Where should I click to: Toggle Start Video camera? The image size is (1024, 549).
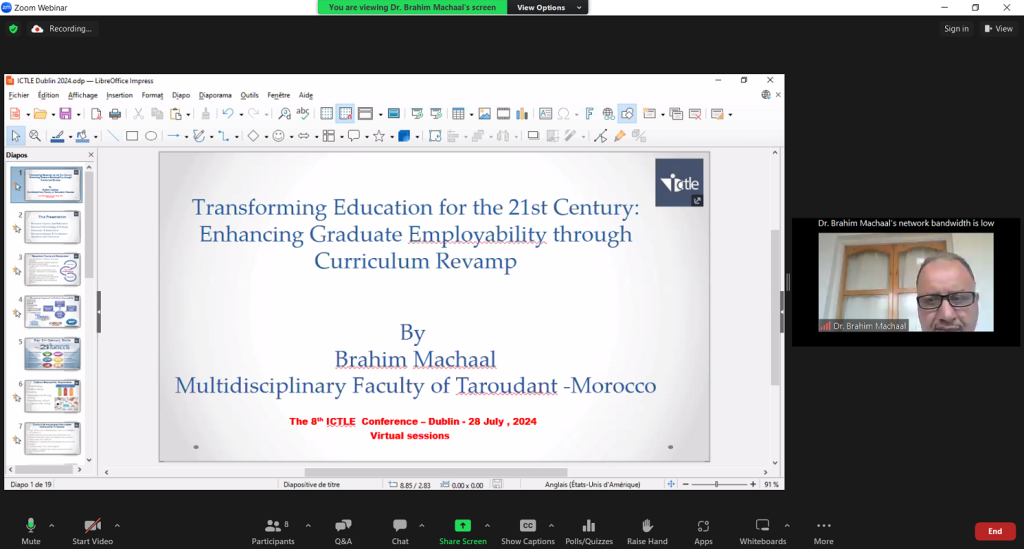point(92,530)
